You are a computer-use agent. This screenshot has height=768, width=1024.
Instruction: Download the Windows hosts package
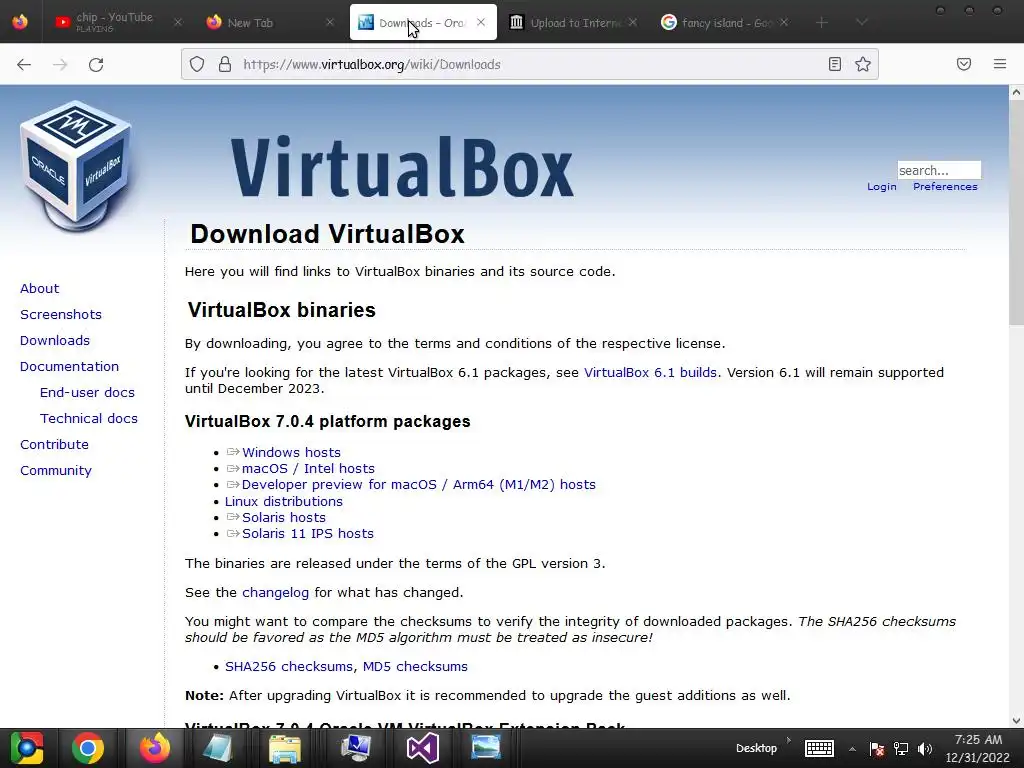coord(291,453)
